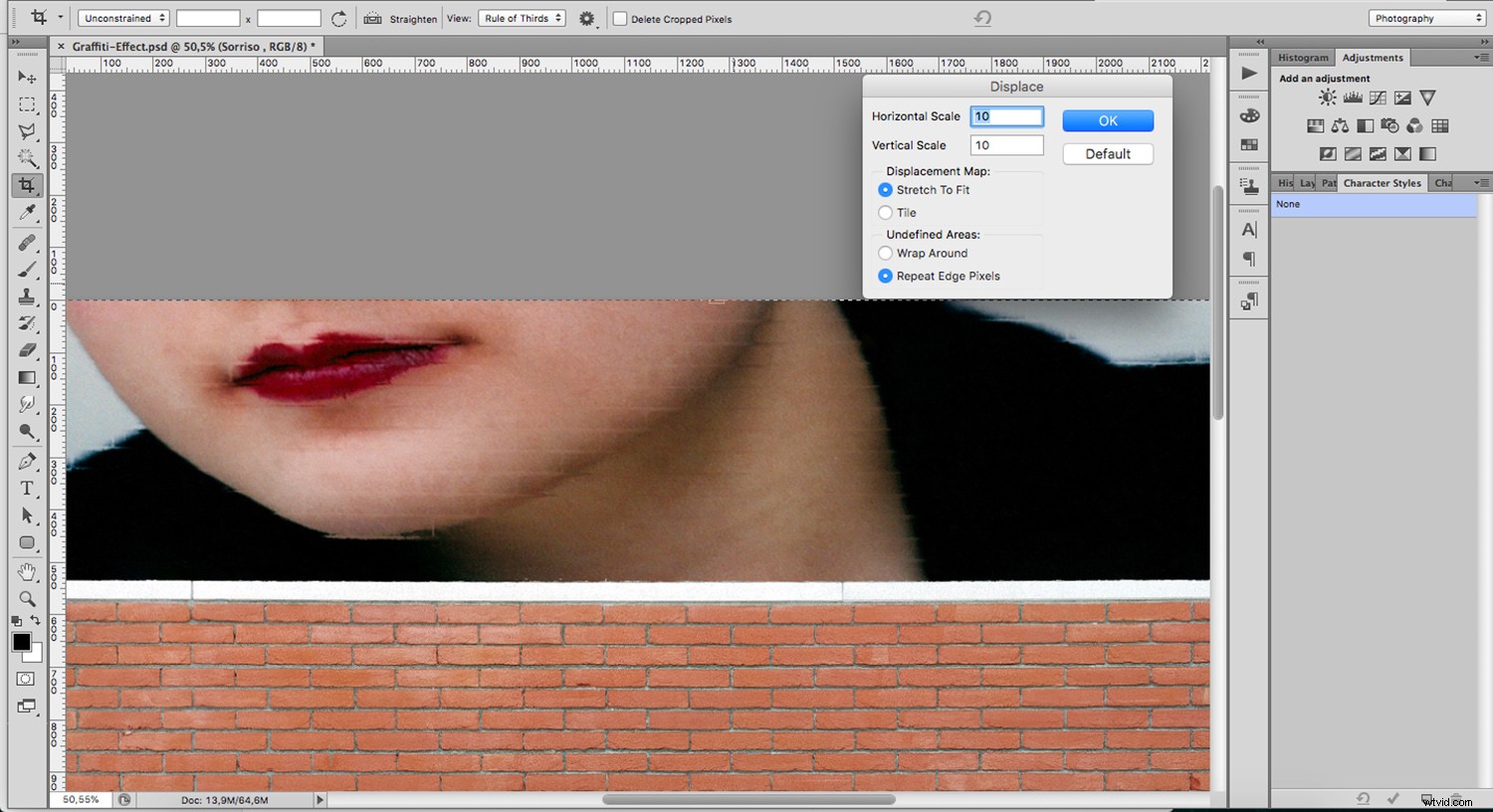Open the Rule of Thirds view dropdown
Image resolution: width=1493 pixels, height=812 pixels.
coord(521,17)
